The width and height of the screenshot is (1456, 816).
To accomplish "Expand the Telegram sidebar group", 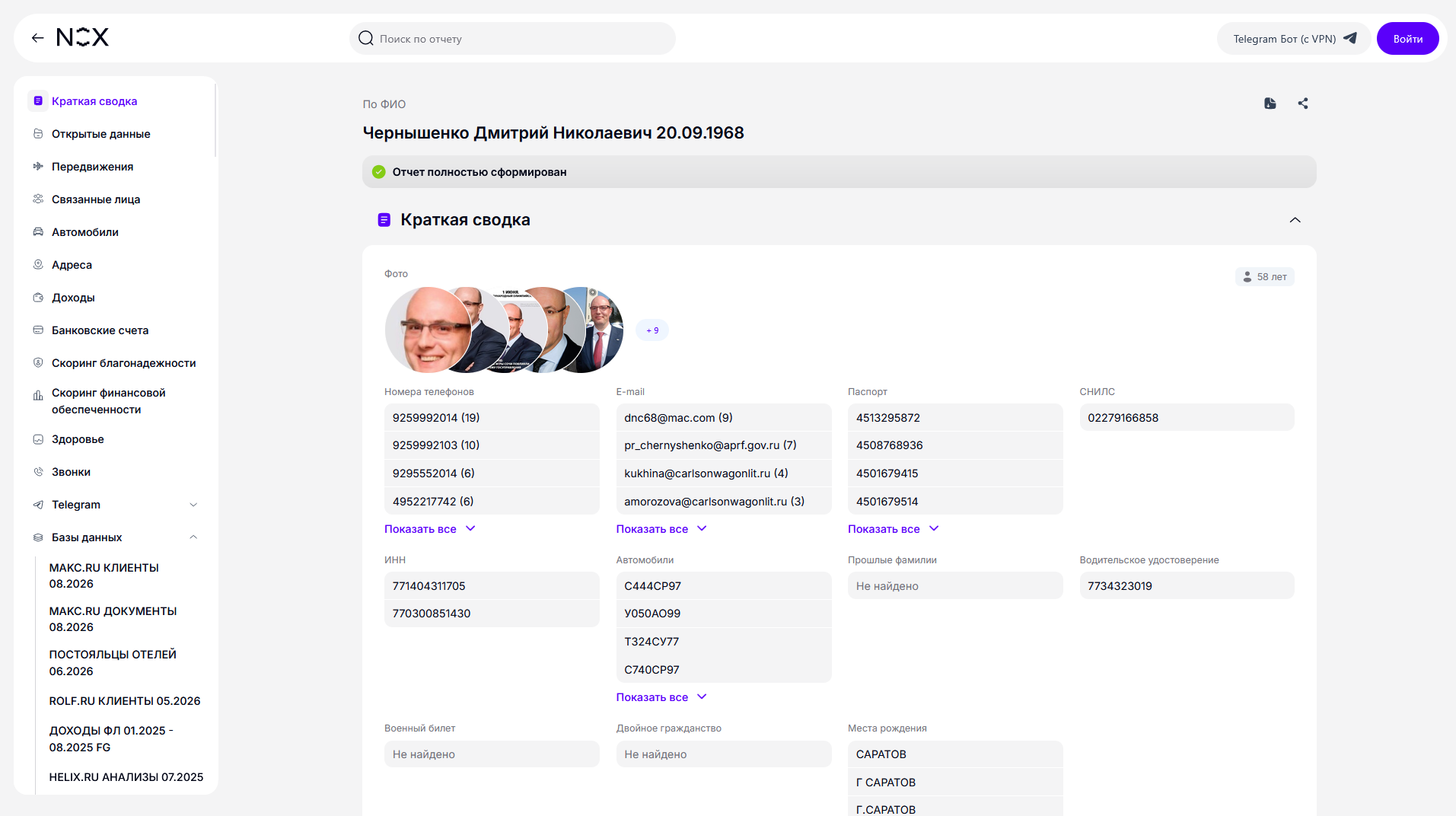I will click(193, 505).
